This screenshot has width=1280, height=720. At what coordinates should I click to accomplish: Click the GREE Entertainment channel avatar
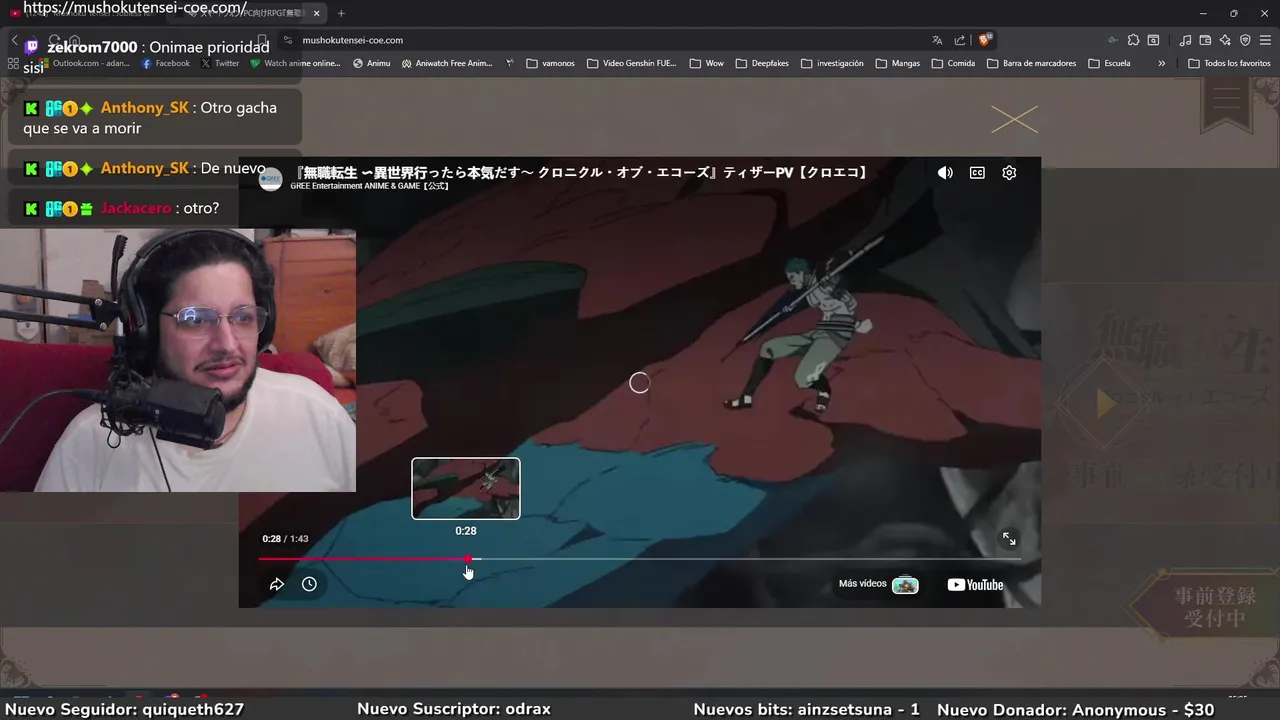point(270,179)
